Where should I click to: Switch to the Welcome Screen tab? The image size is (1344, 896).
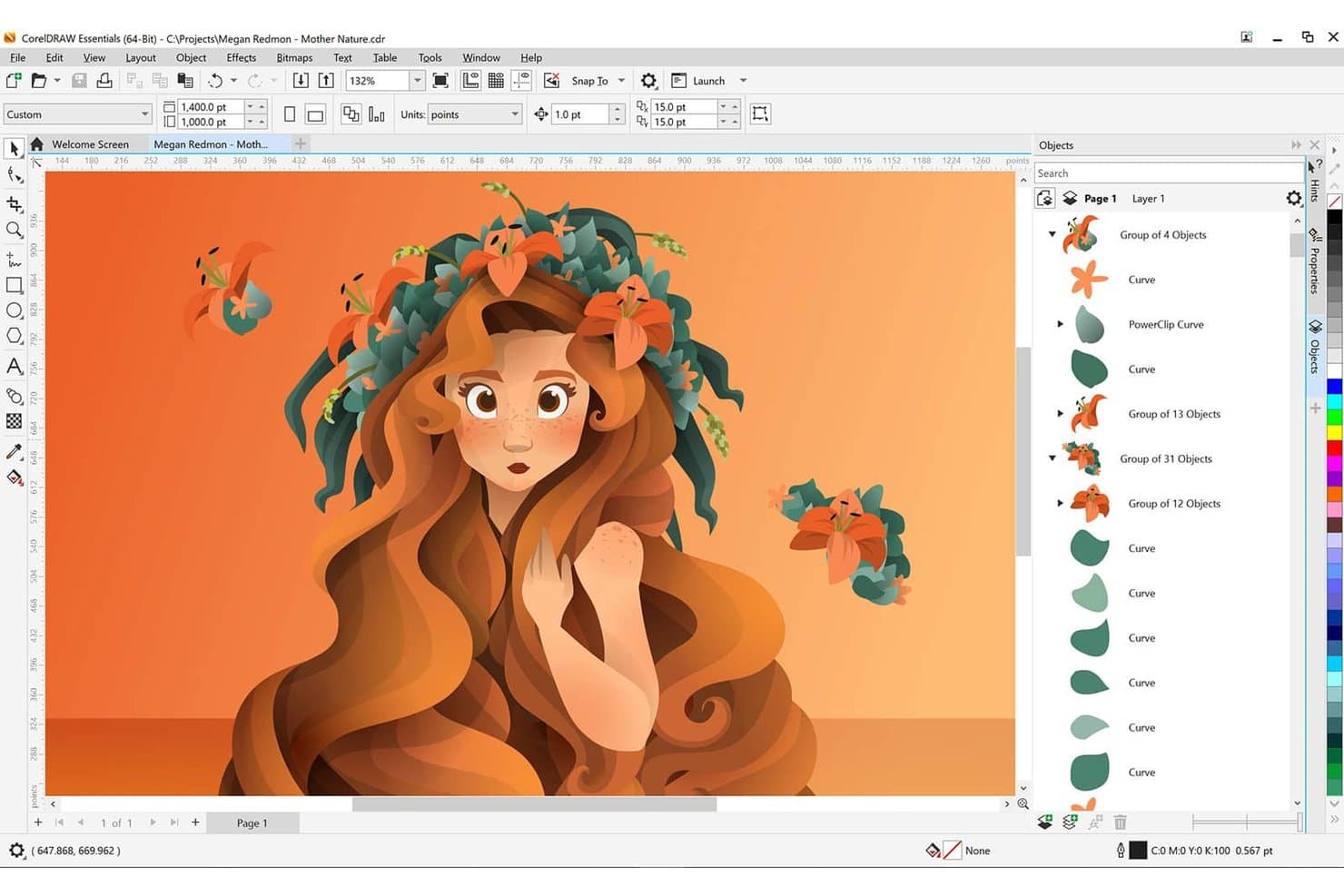89,144
